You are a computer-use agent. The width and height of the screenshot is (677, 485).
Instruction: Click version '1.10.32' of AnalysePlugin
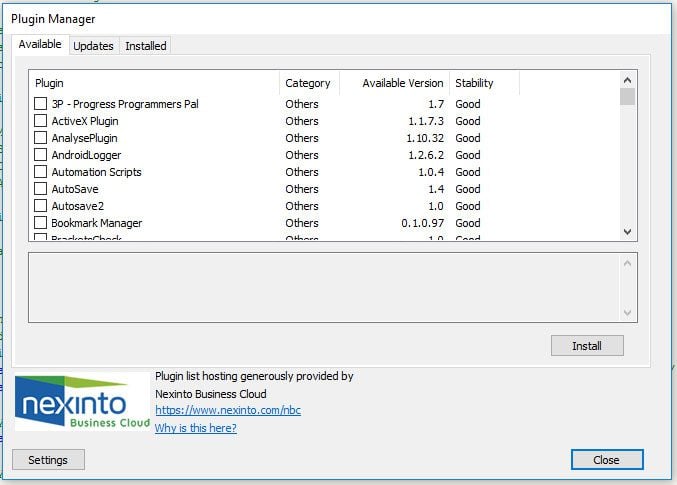tap(425, 138)
